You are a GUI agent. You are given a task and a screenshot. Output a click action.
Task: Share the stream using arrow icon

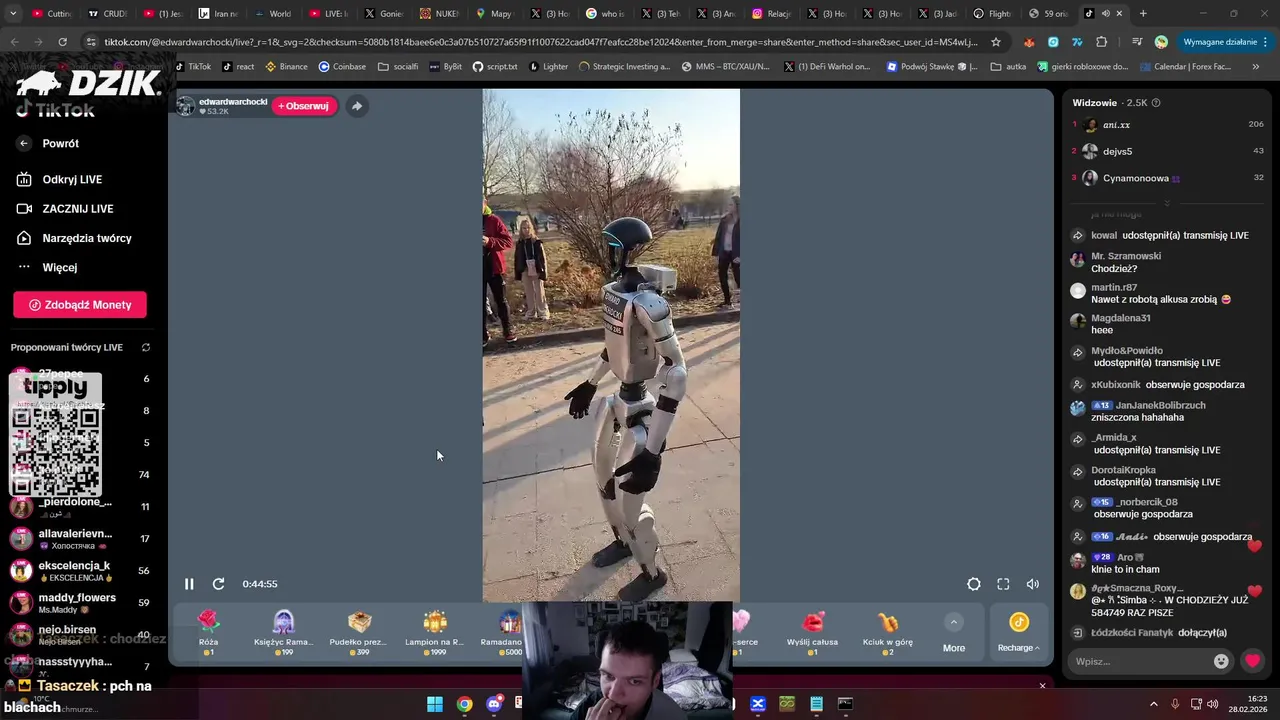357,106
